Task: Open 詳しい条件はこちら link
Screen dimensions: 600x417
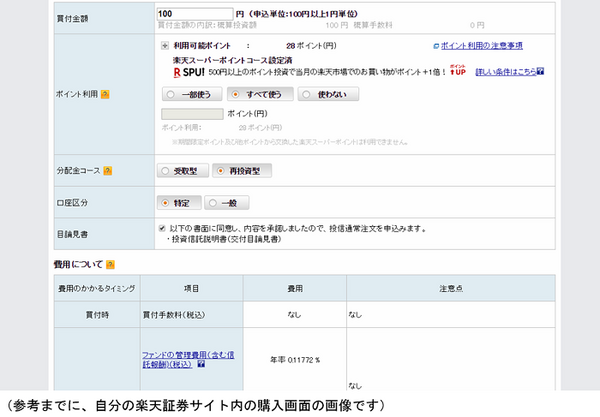Action: pos(506,72)
